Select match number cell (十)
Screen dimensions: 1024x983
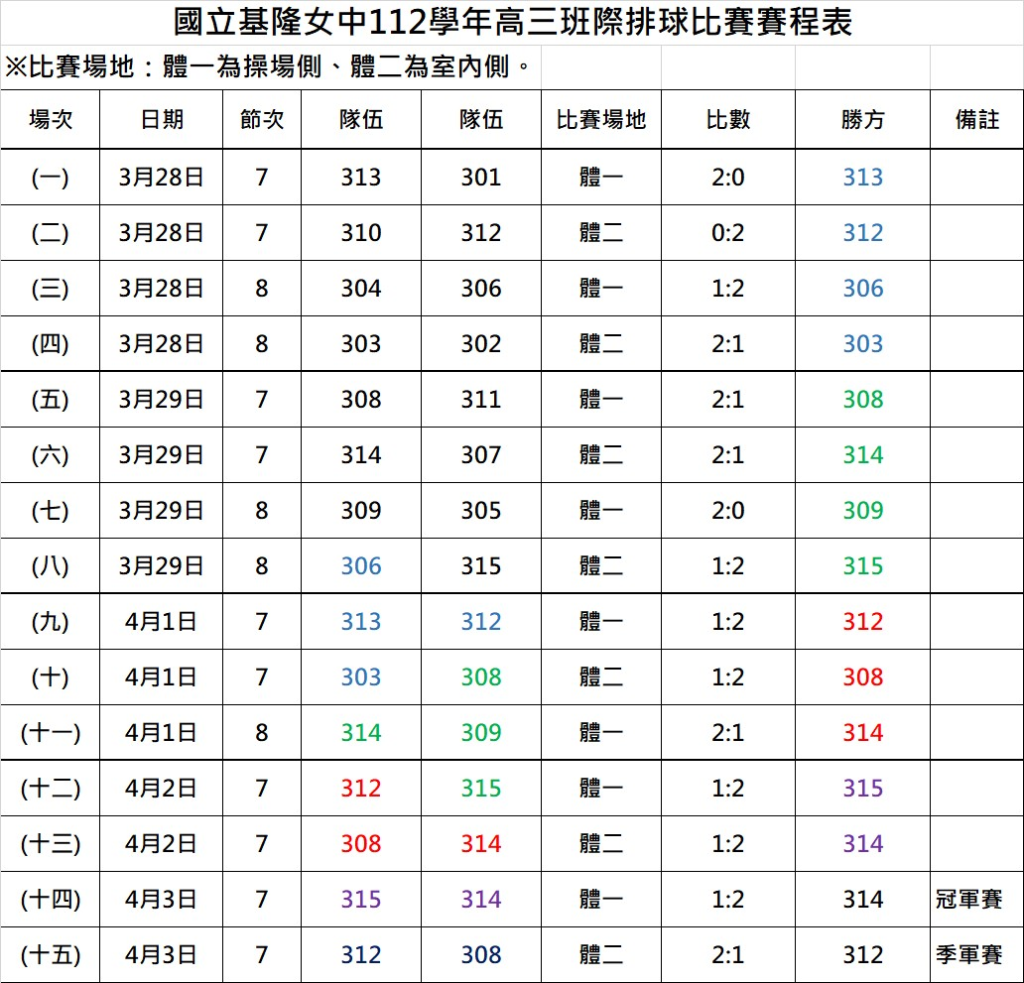tap(50, 677)
